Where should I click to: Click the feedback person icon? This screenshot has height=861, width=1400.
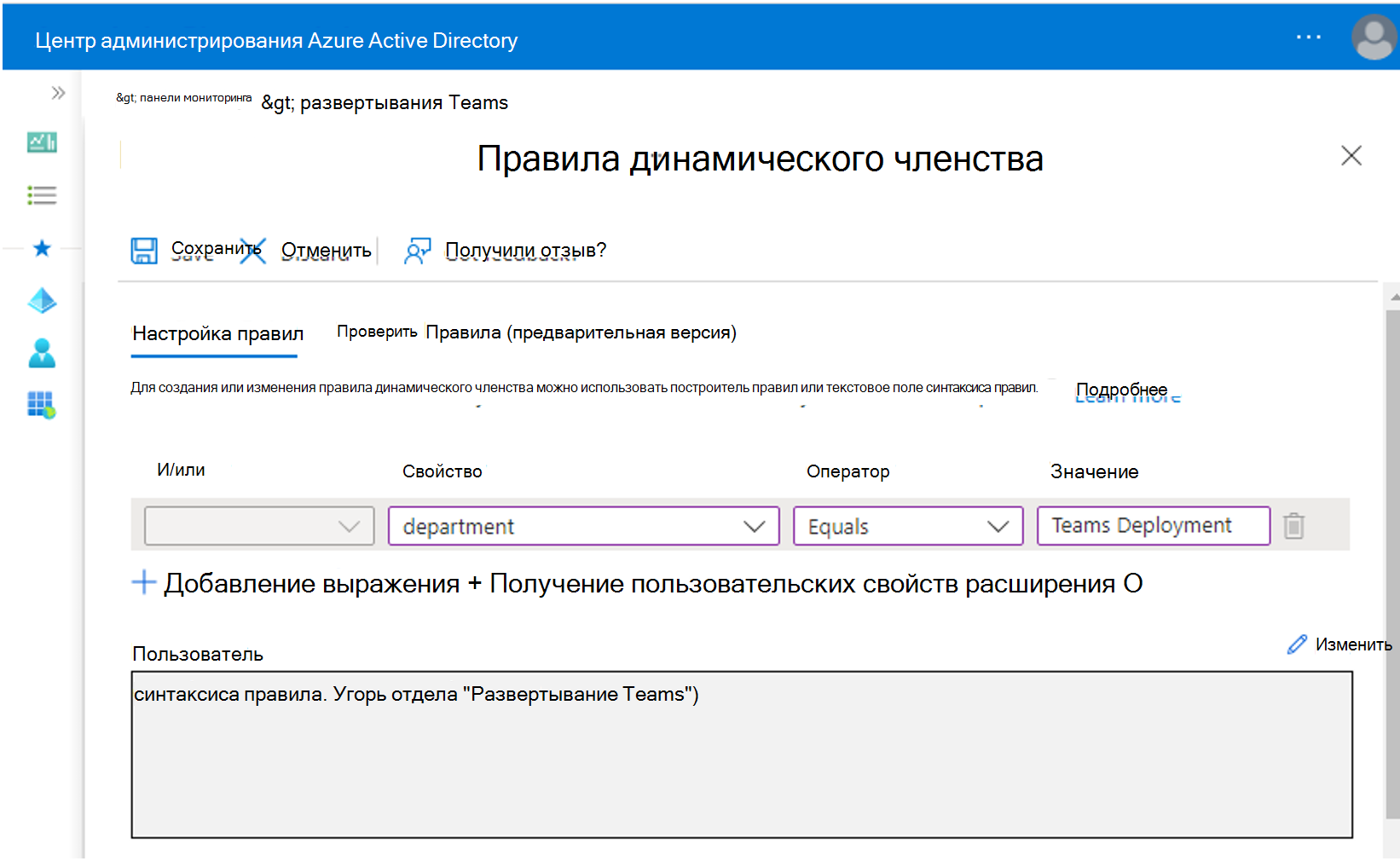point(417,251)
